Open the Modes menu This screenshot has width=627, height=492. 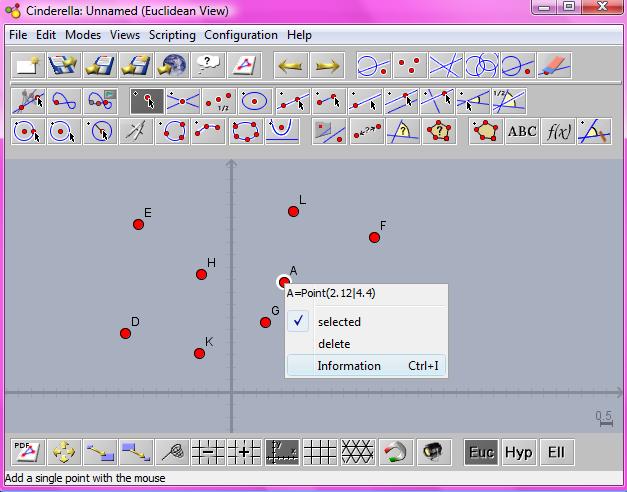[x=83, y=35]
